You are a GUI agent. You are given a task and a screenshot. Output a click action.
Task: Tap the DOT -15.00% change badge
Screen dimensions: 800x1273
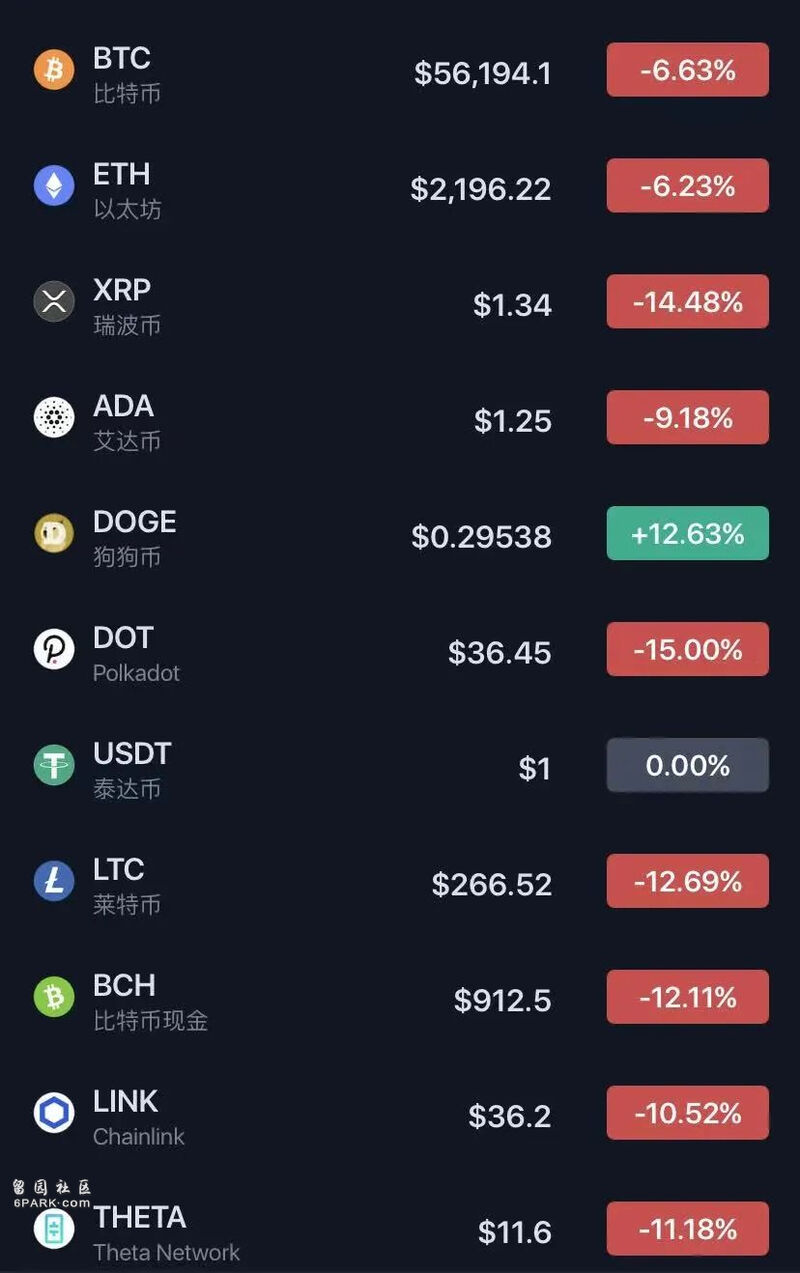[688, 649]
